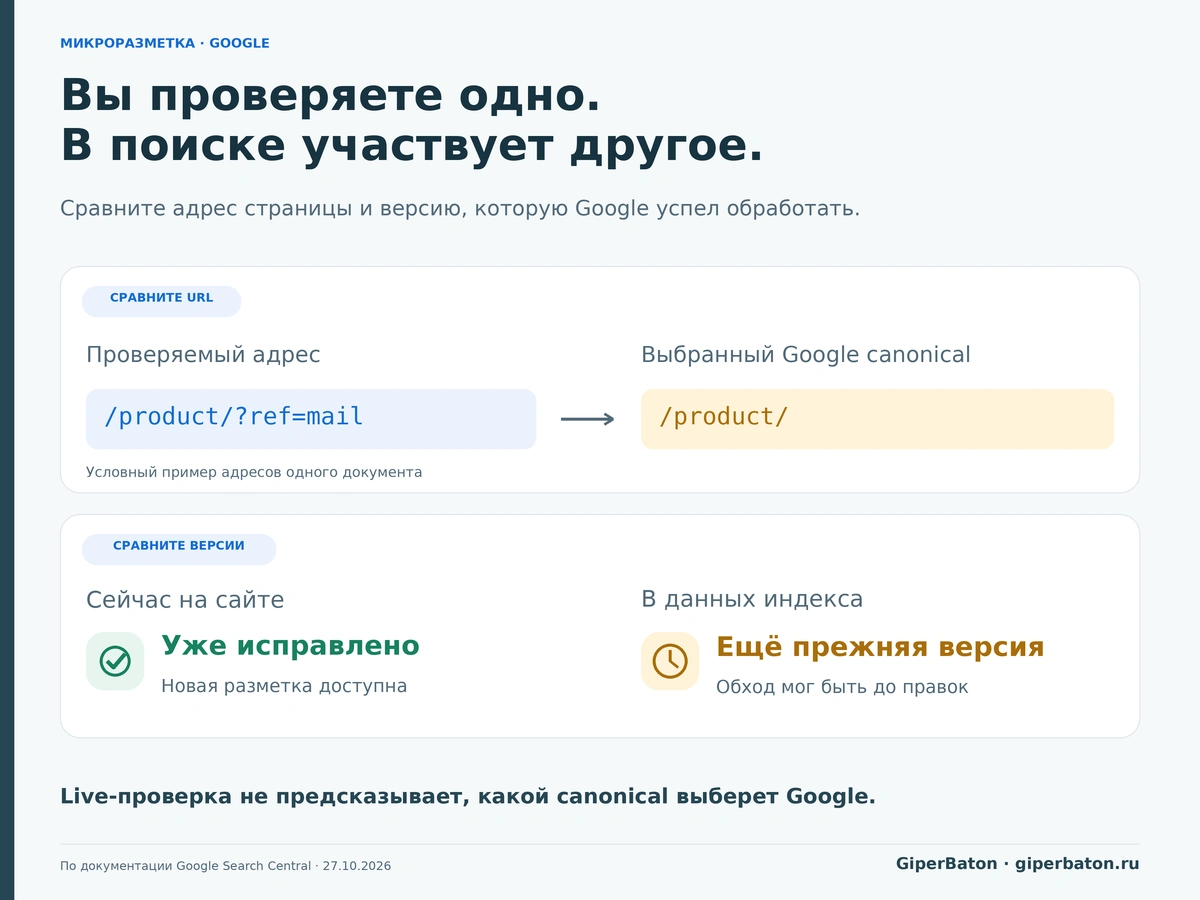This screenshot has width=1200, height=900.
Task: Click the headline line В поиске участвует другое.
Action: coord(412,146)
